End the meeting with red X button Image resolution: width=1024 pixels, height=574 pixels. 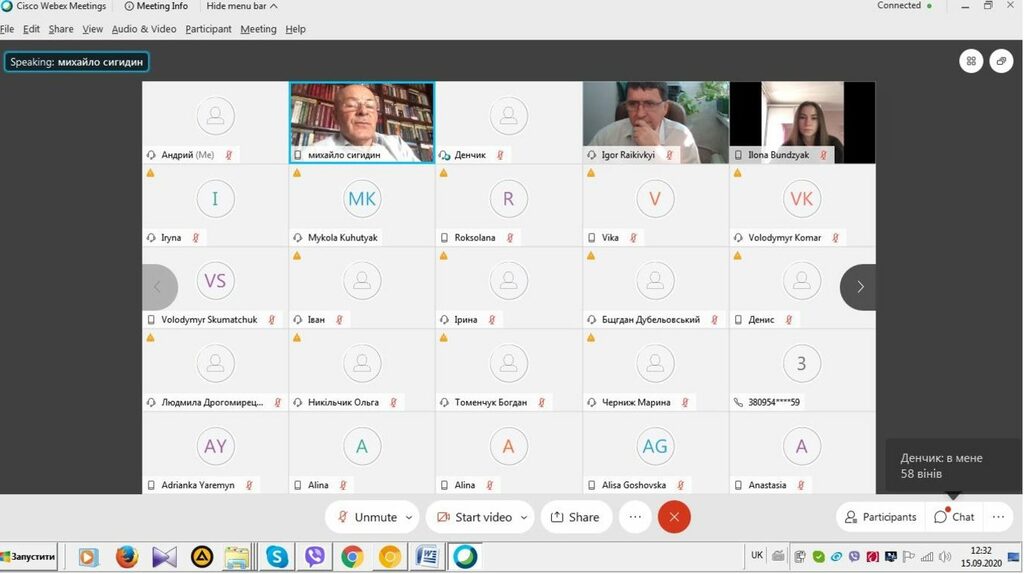click(x=674, y=517)
